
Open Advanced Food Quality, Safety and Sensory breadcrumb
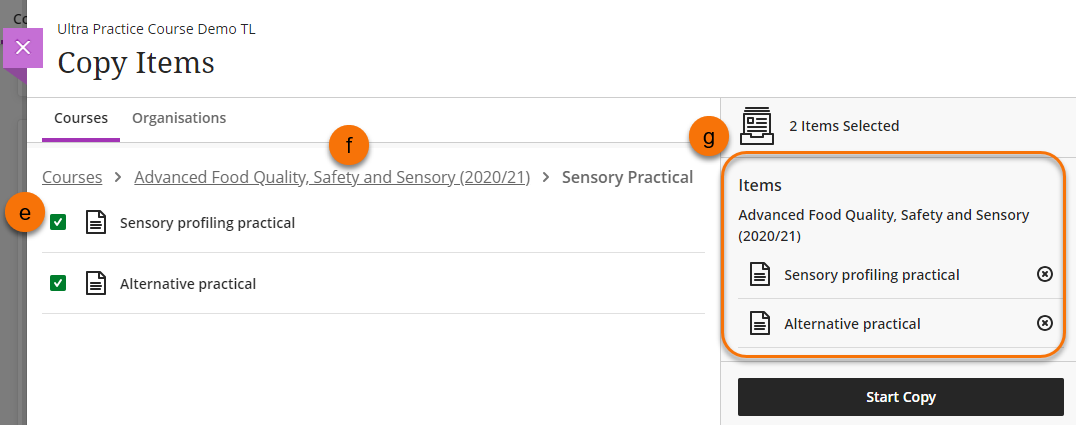332,177
